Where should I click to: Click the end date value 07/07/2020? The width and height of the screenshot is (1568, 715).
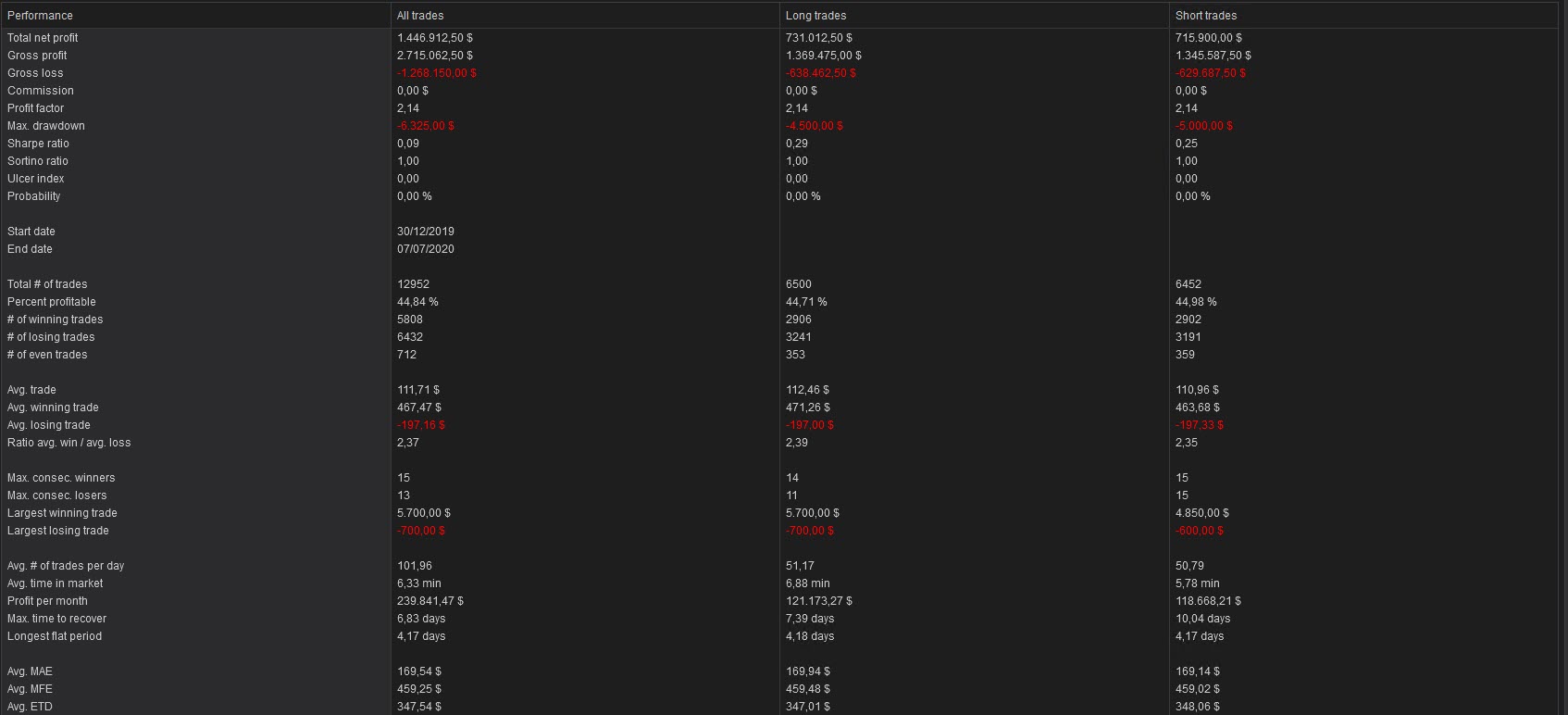pos(426,249)
